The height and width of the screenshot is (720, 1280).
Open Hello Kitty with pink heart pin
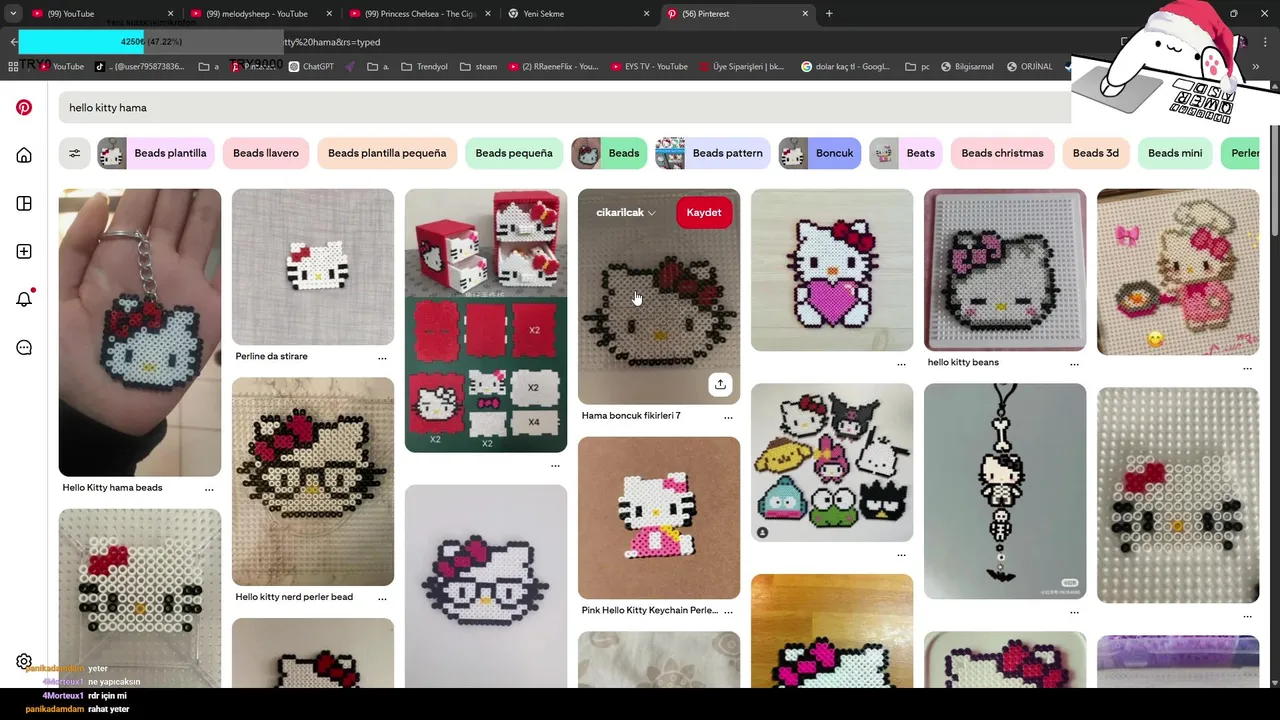point(832,270)
